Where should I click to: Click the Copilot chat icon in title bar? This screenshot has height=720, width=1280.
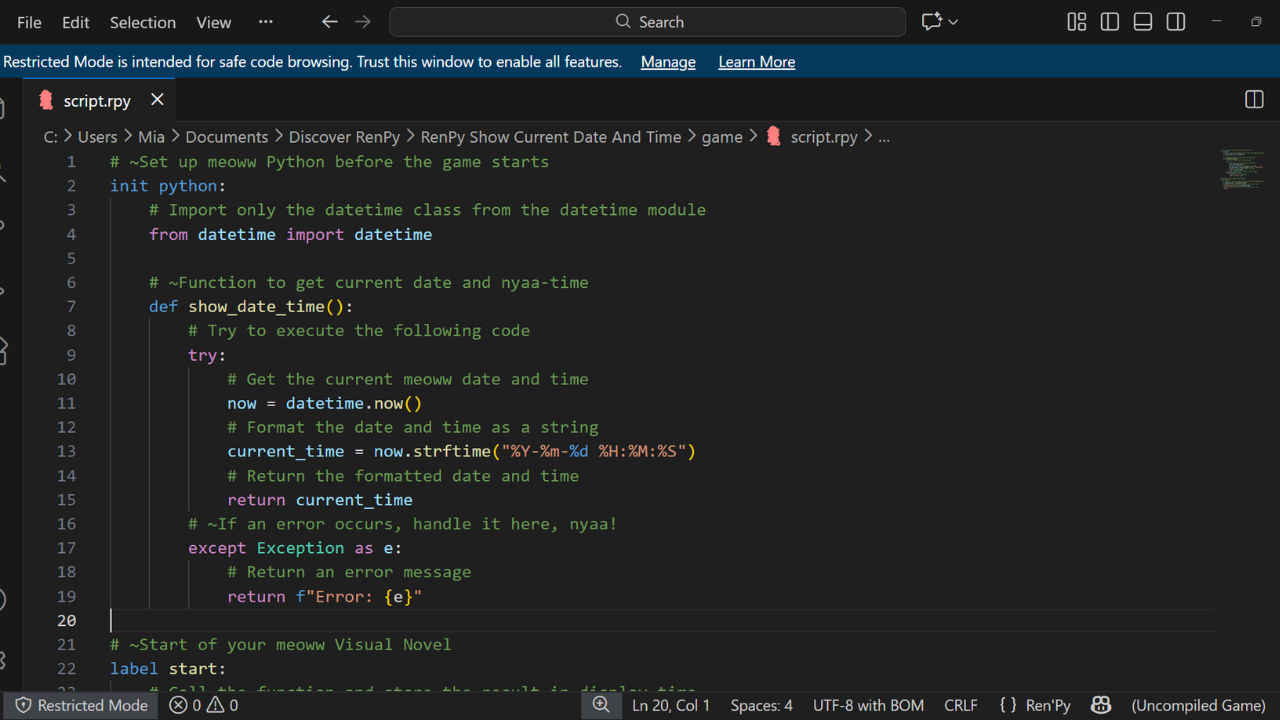tap(932, 22)
